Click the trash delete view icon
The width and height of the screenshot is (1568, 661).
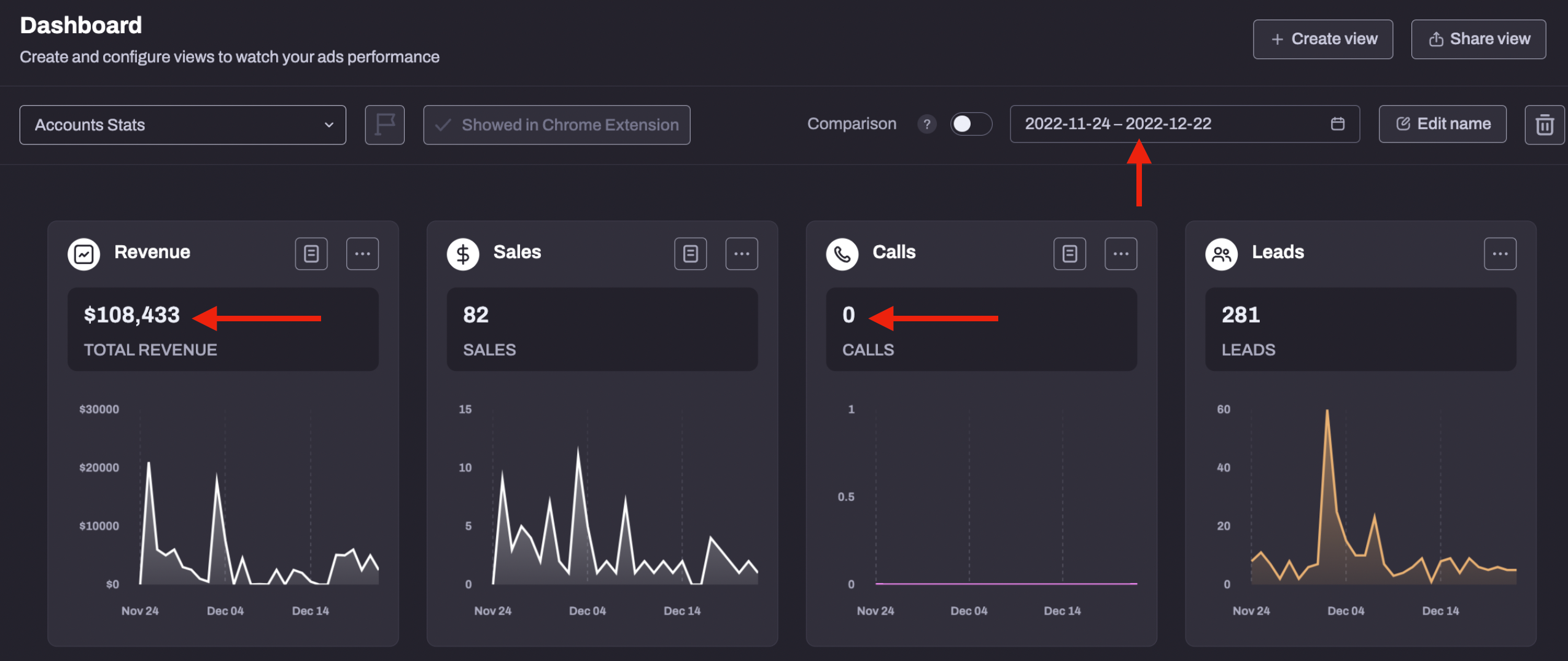coord(1544,125)
